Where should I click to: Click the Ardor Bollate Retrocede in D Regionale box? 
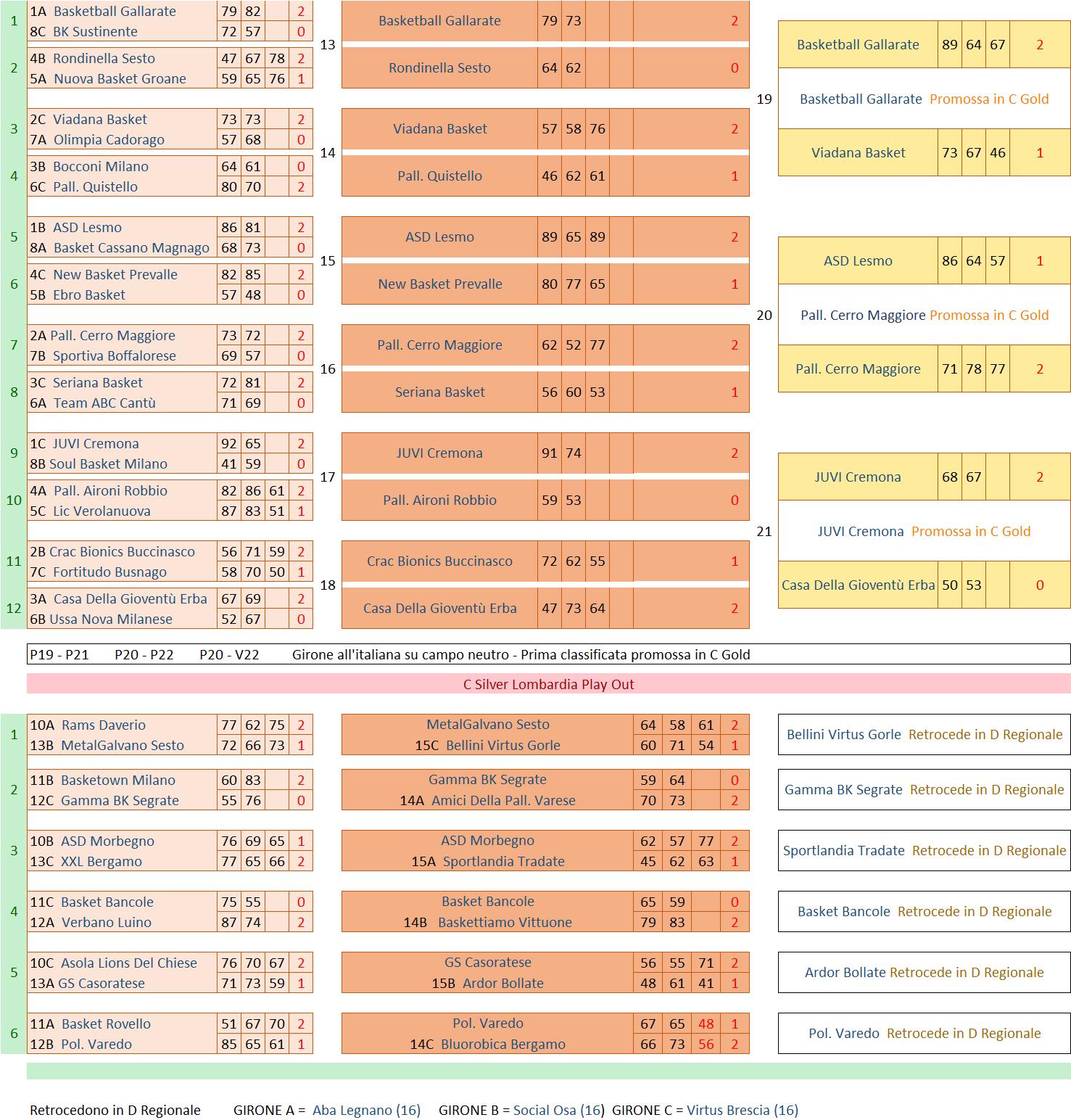[x=924, y=972]
